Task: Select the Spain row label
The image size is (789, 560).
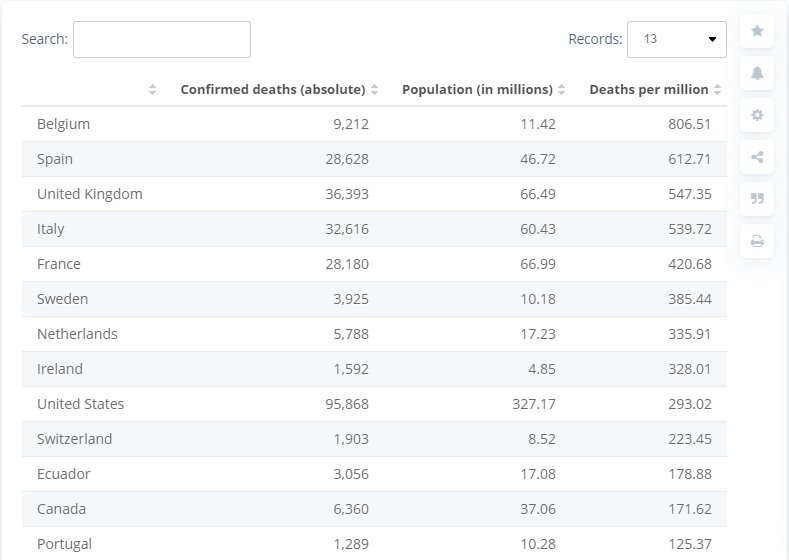Action: point(55,159)
